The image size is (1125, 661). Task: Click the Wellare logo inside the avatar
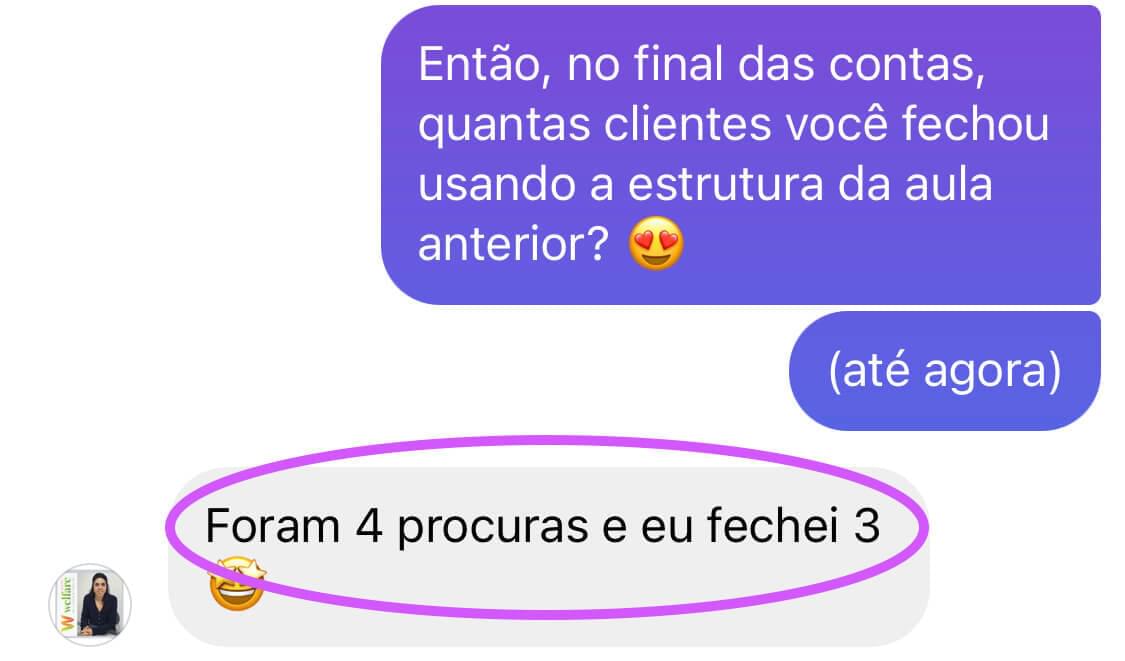[x=67, y=604]
